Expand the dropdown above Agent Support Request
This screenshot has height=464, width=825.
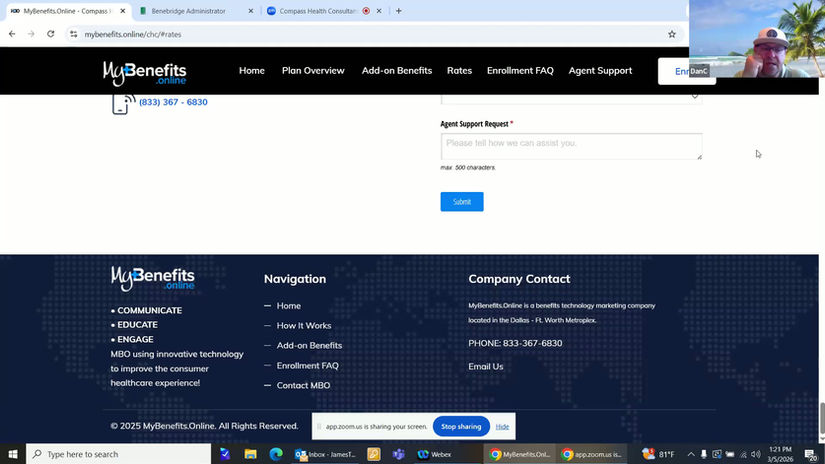571,98
